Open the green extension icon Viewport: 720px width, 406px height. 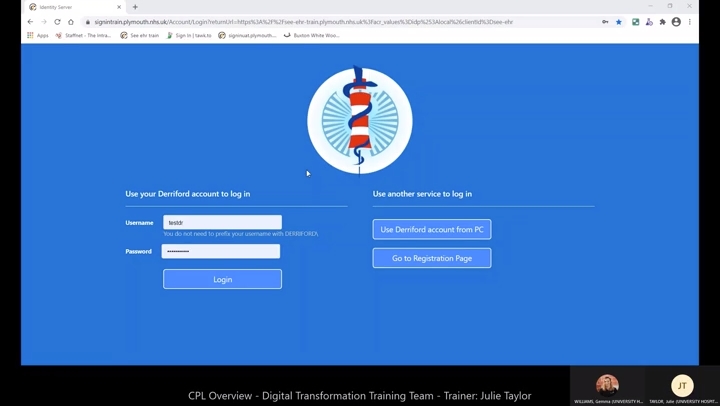point(636,22)
